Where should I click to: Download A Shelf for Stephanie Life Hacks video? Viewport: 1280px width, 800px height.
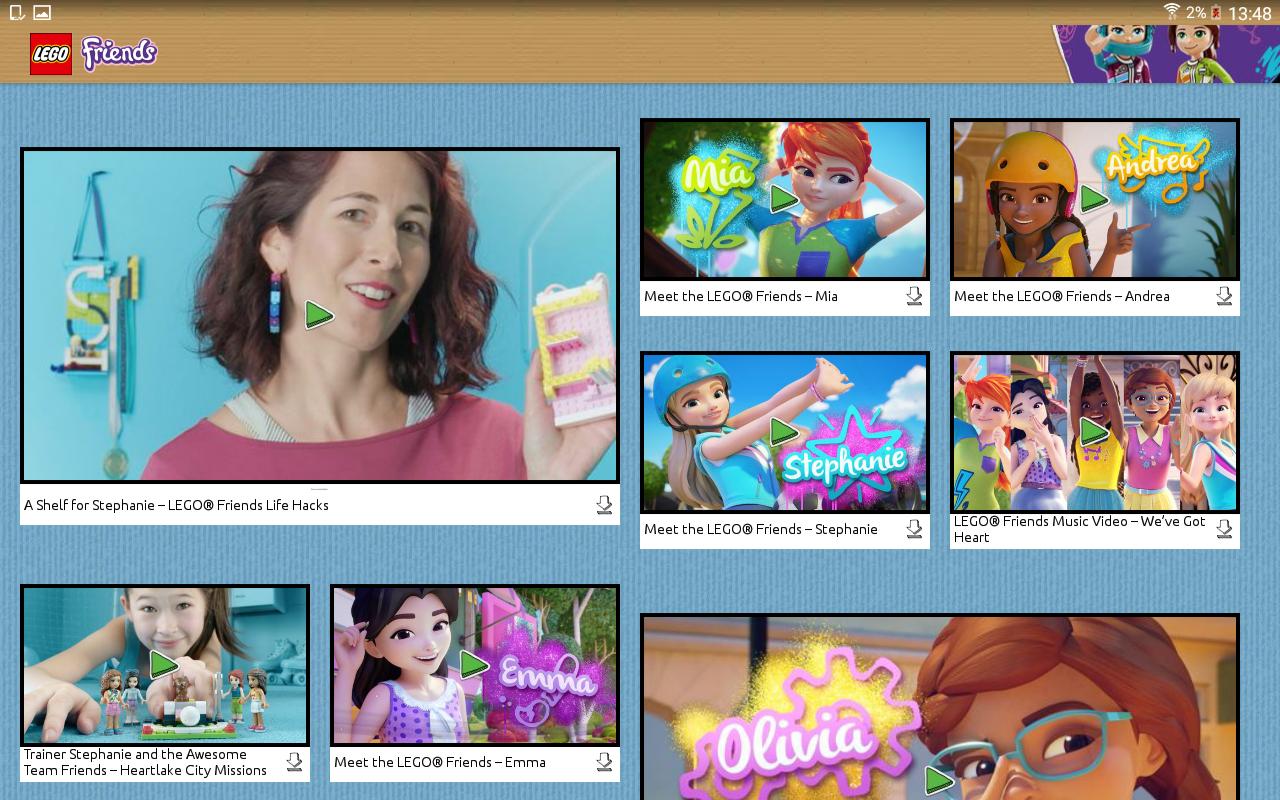(604, 505)
